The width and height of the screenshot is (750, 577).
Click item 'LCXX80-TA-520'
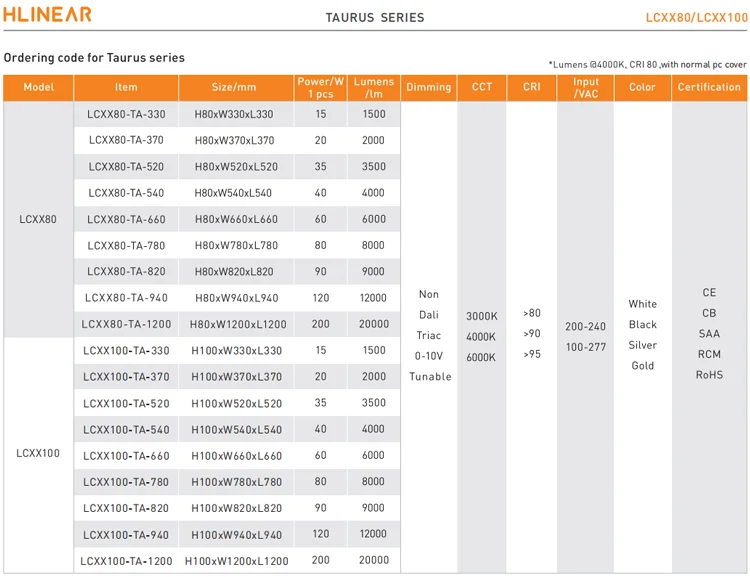(126, 166)
